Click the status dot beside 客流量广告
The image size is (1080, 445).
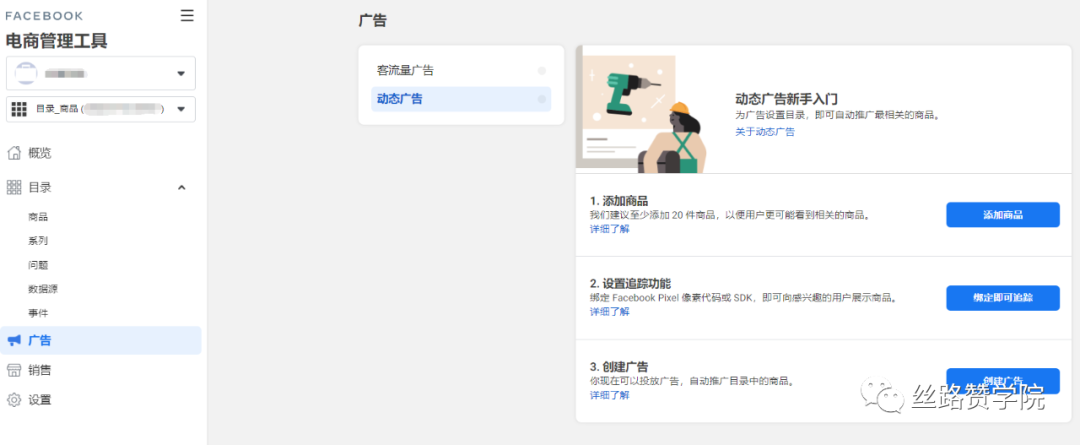541,71
